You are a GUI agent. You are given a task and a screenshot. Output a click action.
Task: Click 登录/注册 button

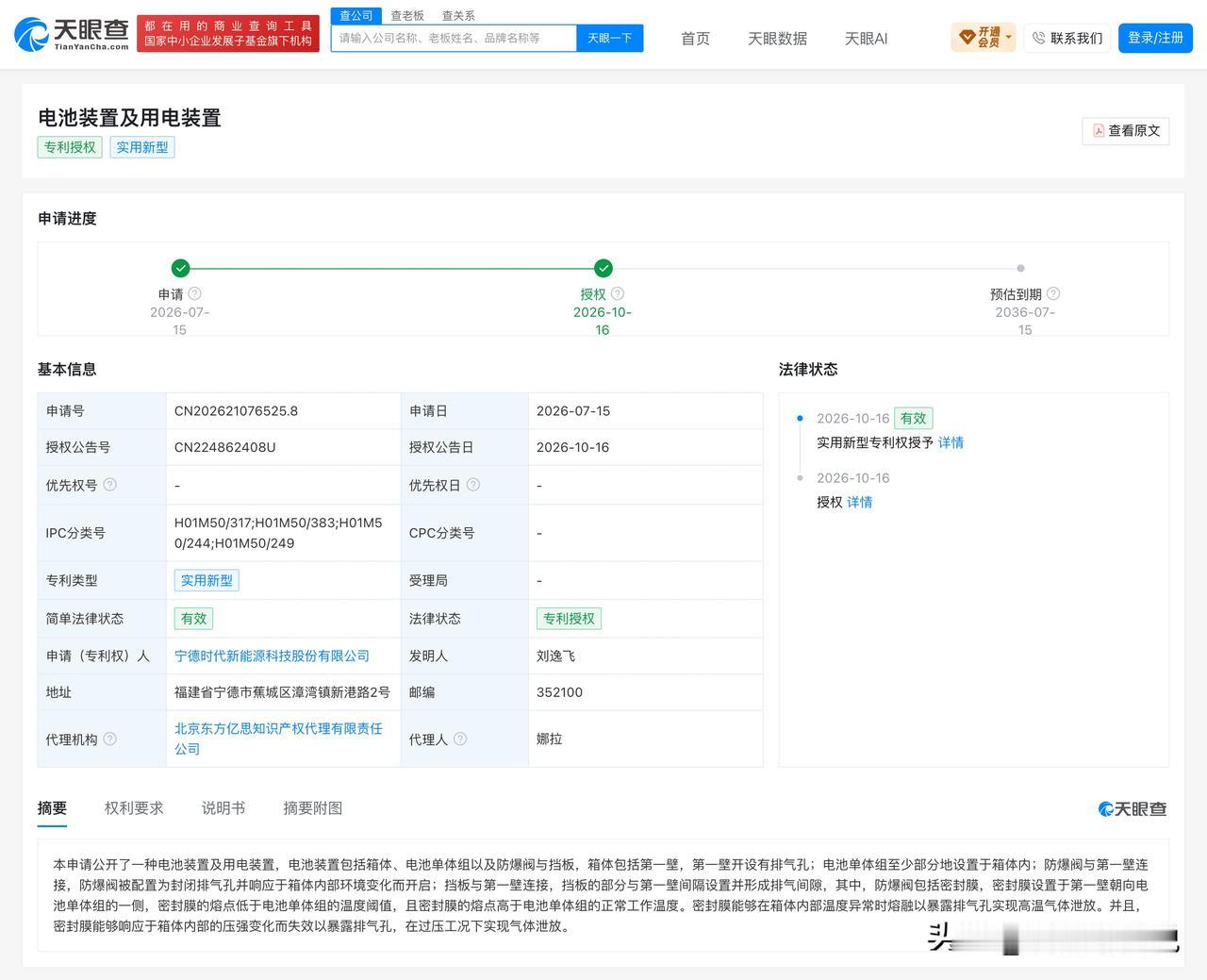tap(1155, 38)
